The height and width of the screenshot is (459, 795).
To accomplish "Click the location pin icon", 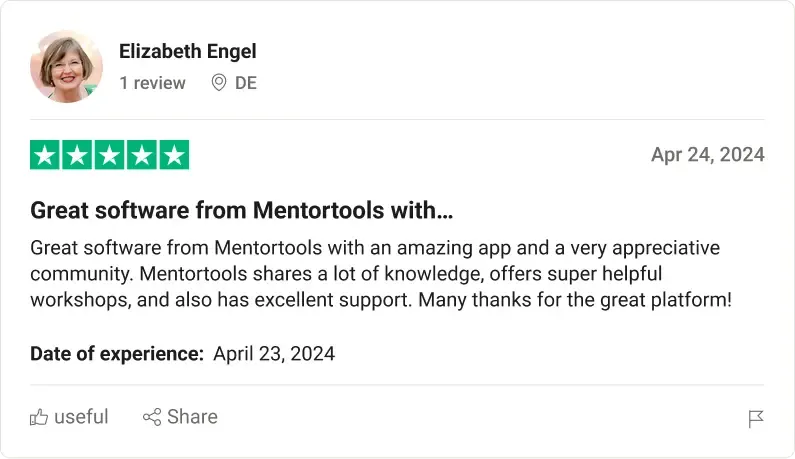I will click(x=219, y=83).
